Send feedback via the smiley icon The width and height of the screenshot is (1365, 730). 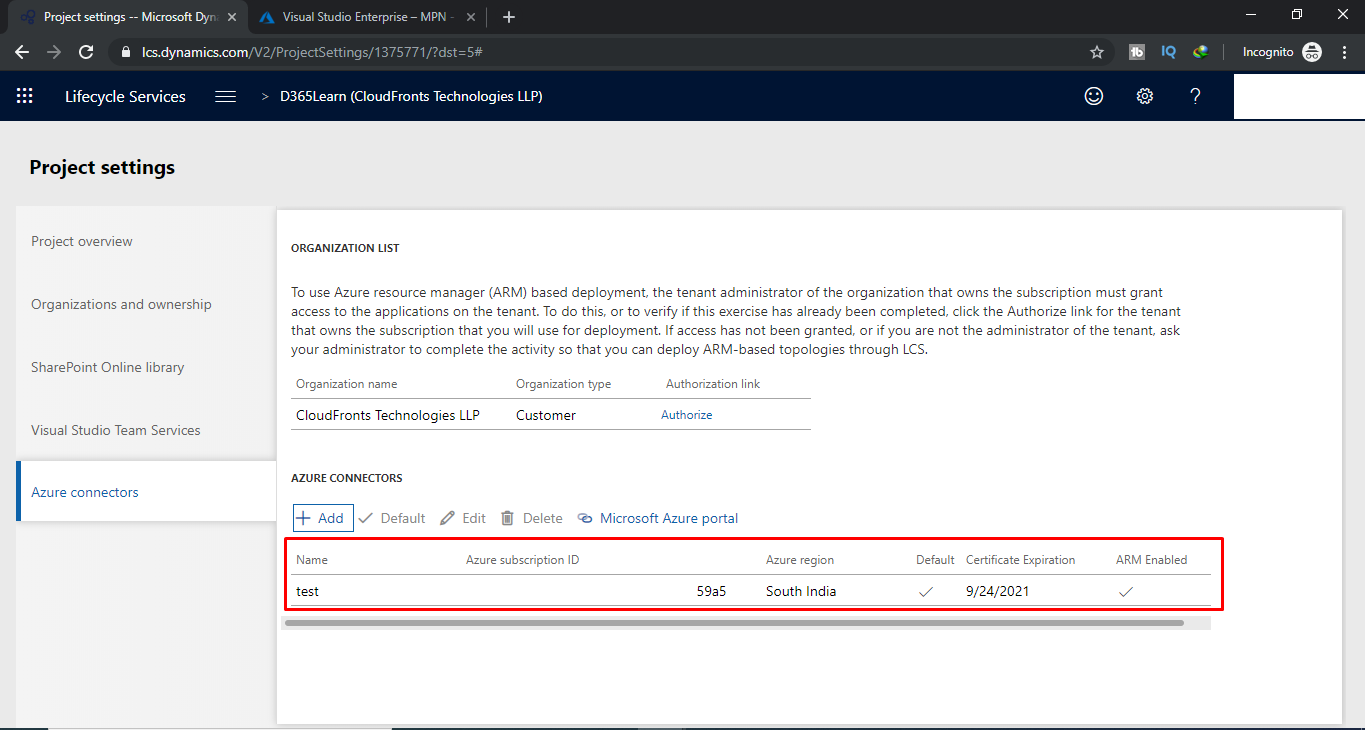1094,96
